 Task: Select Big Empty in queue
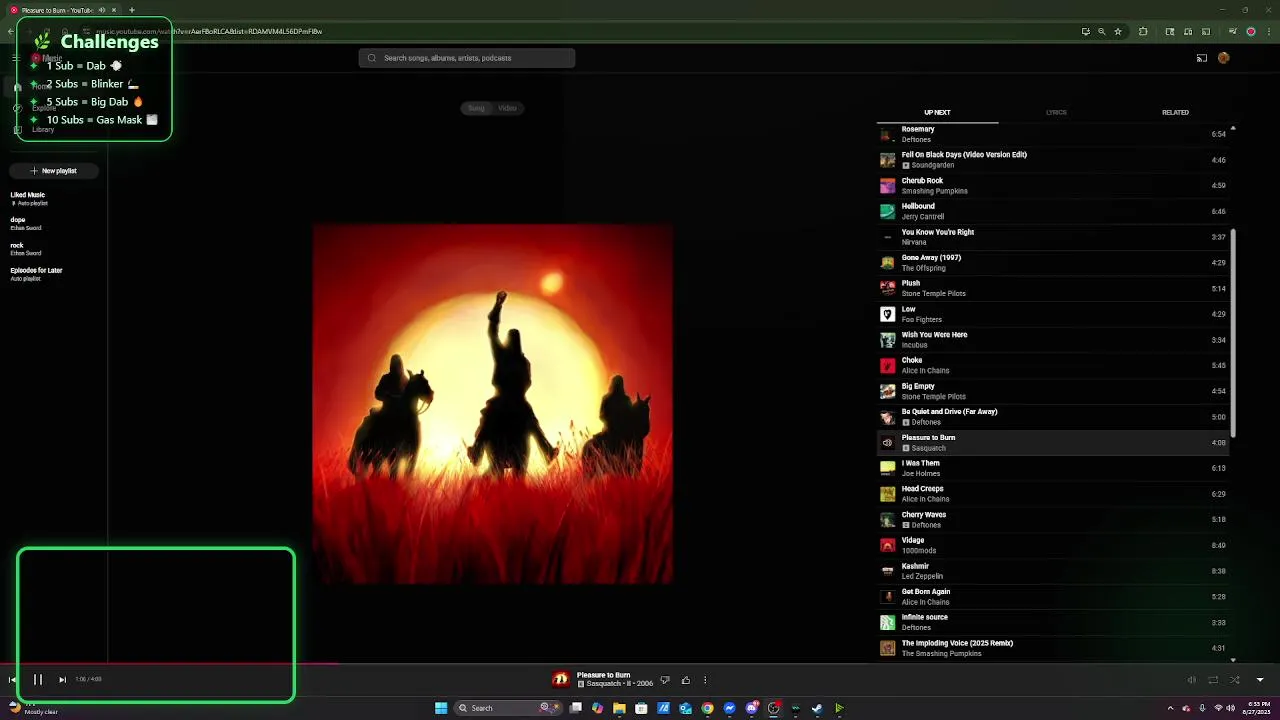coord(1054,391)
